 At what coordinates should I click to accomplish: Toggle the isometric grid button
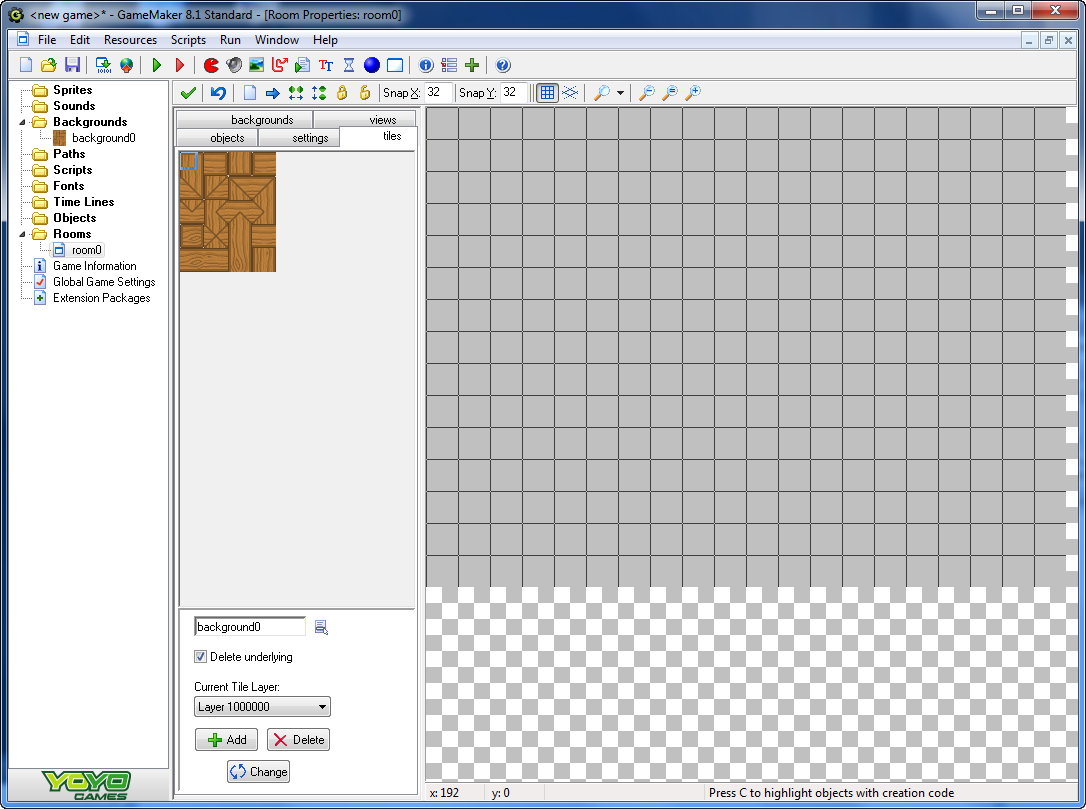tap(570, 93)
